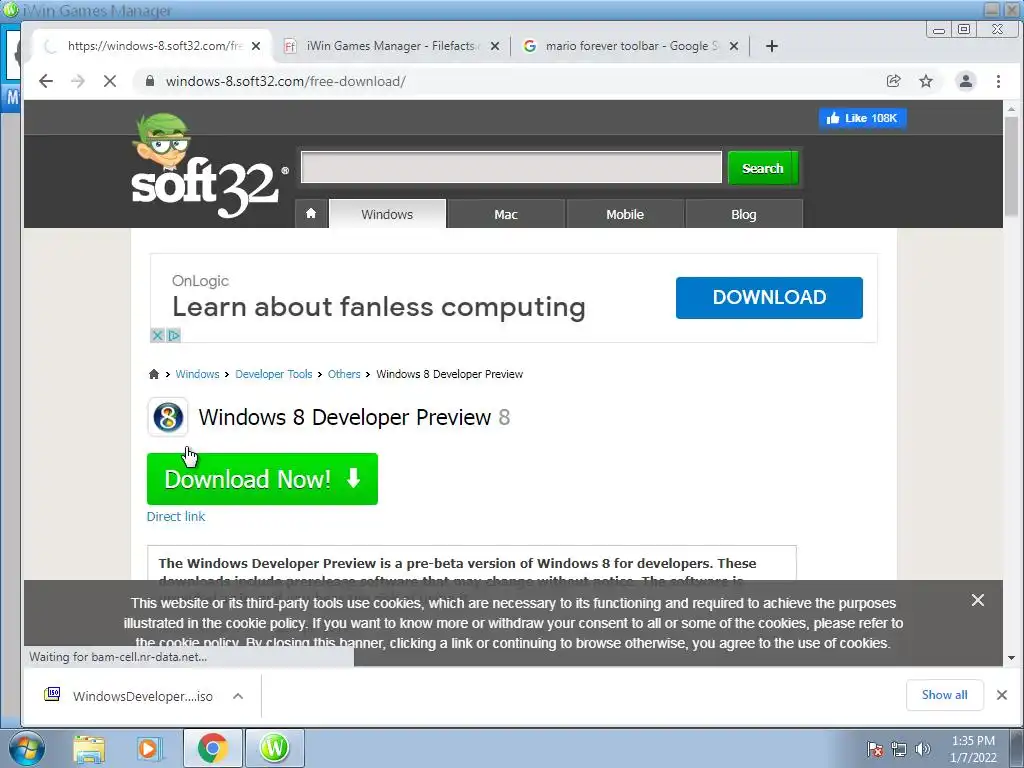Click the volume speaker tray icon
The height and width of the screenshot is (768, 1024).
[923, 749]
